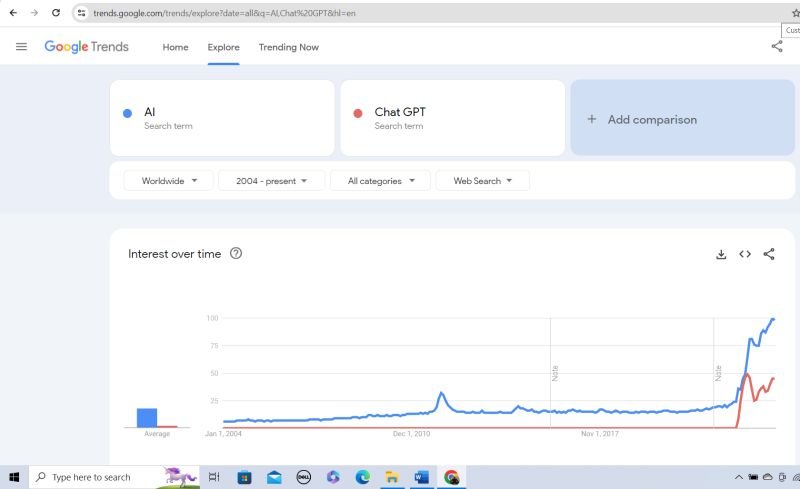Go back in browser history
Viewport: 800px width, 489px height.
pyautogui.click(x=13, y=13)
